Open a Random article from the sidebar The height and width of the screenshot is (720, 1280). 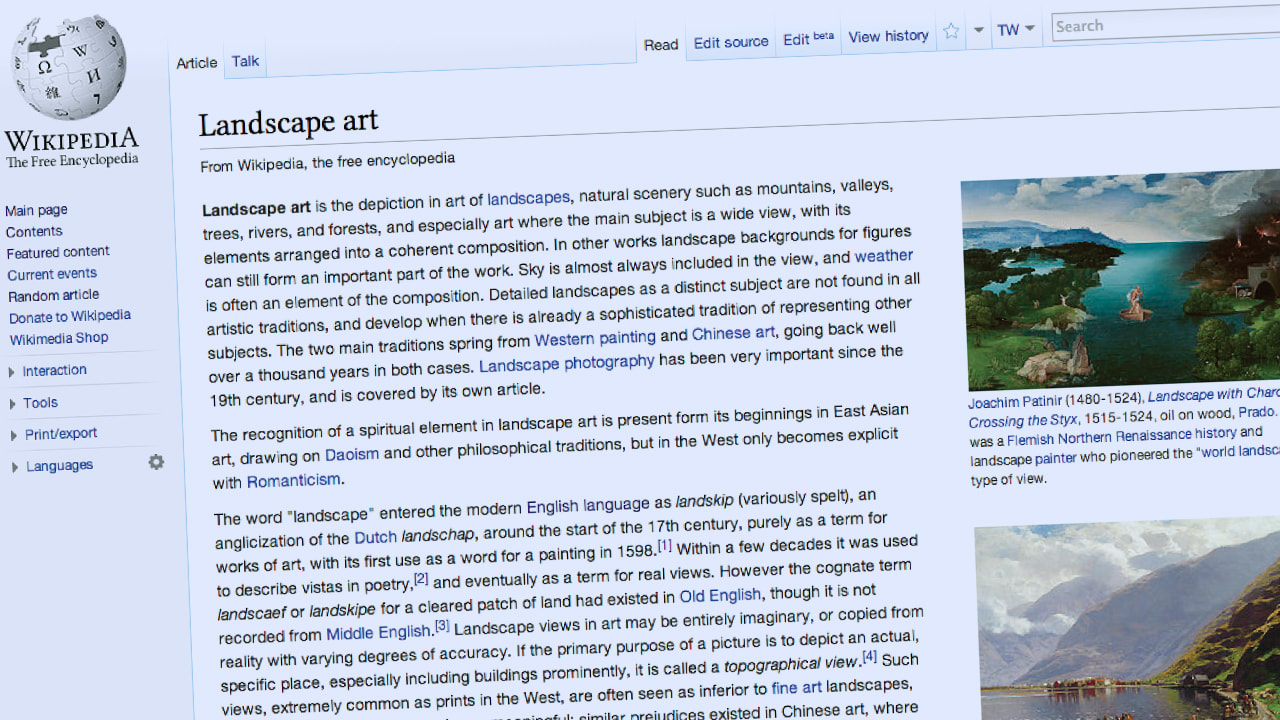53,295
